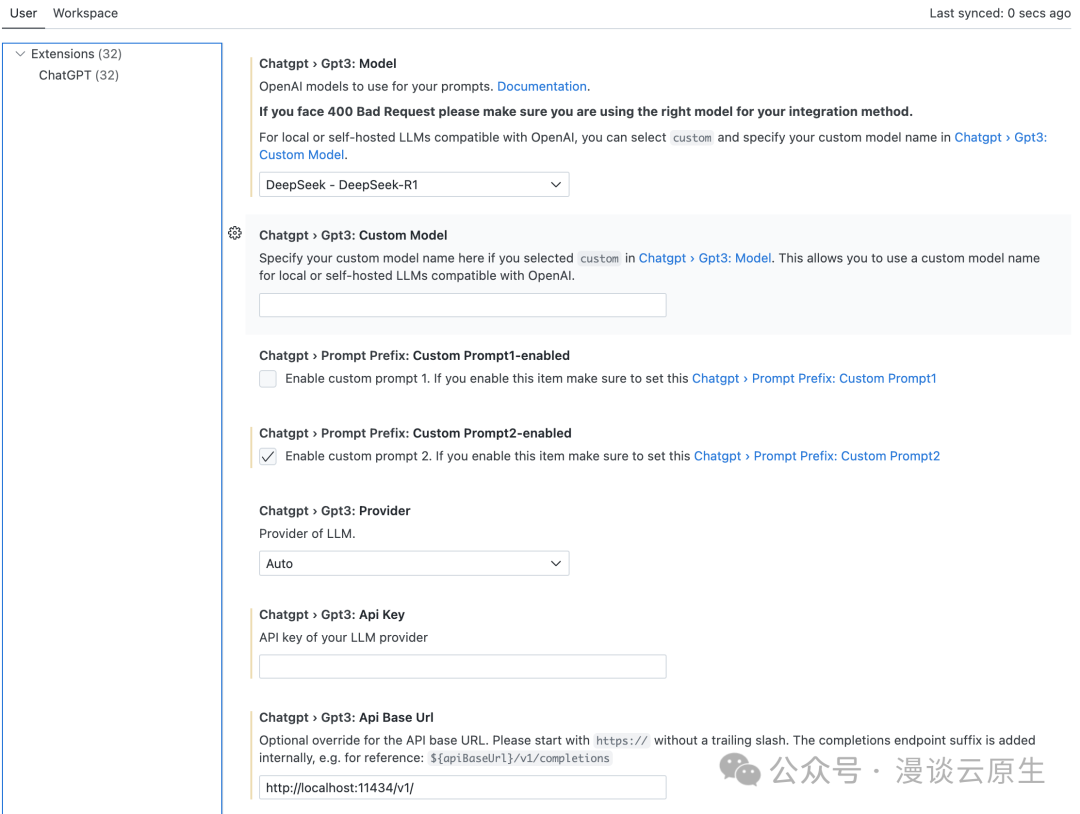Open the OpenAI models Documentation link

pyautogui.click(x=542, y=86)
